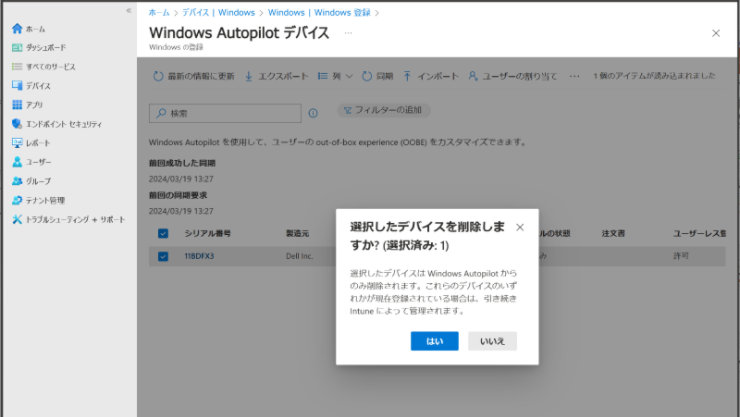
Task: Click the info icon beside search
Action: [313, 113]
